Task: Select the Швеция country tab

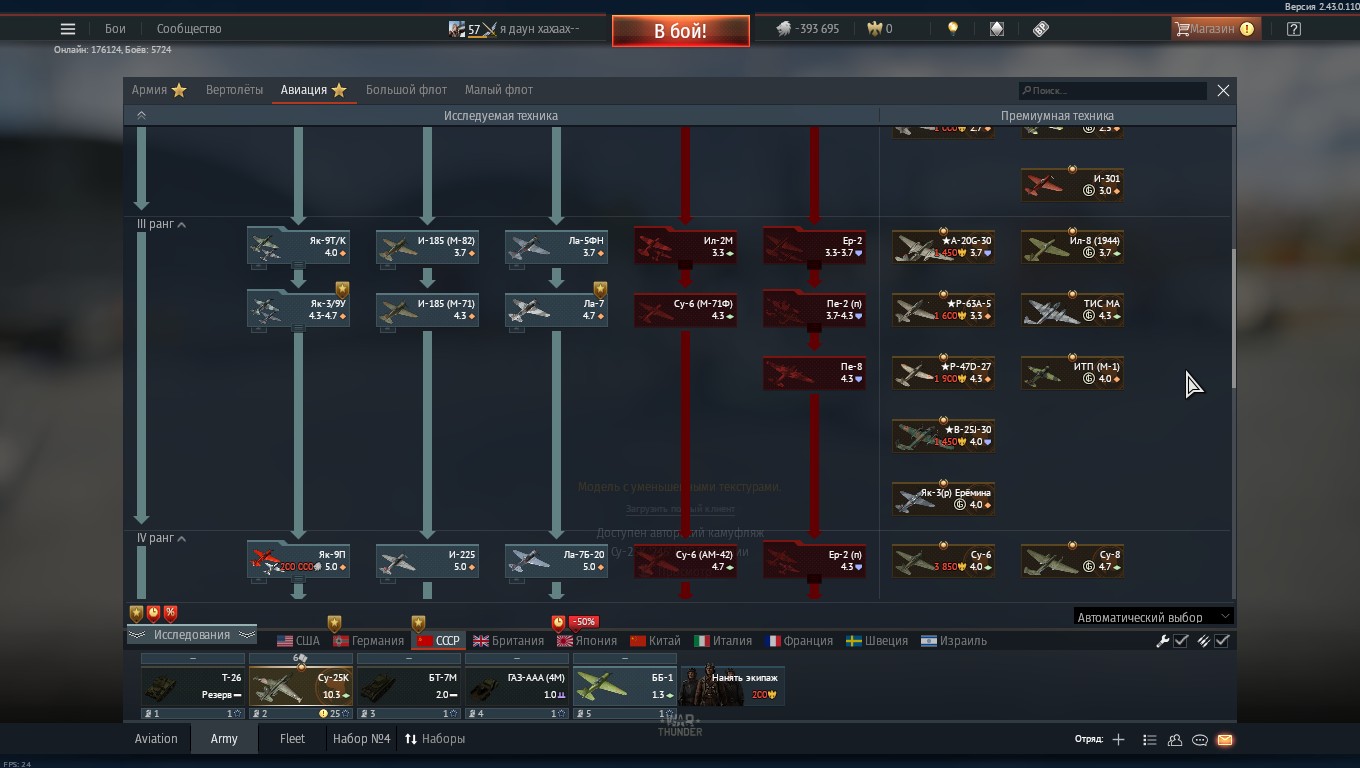Action: pyautogui.click(x=876, y=641)
